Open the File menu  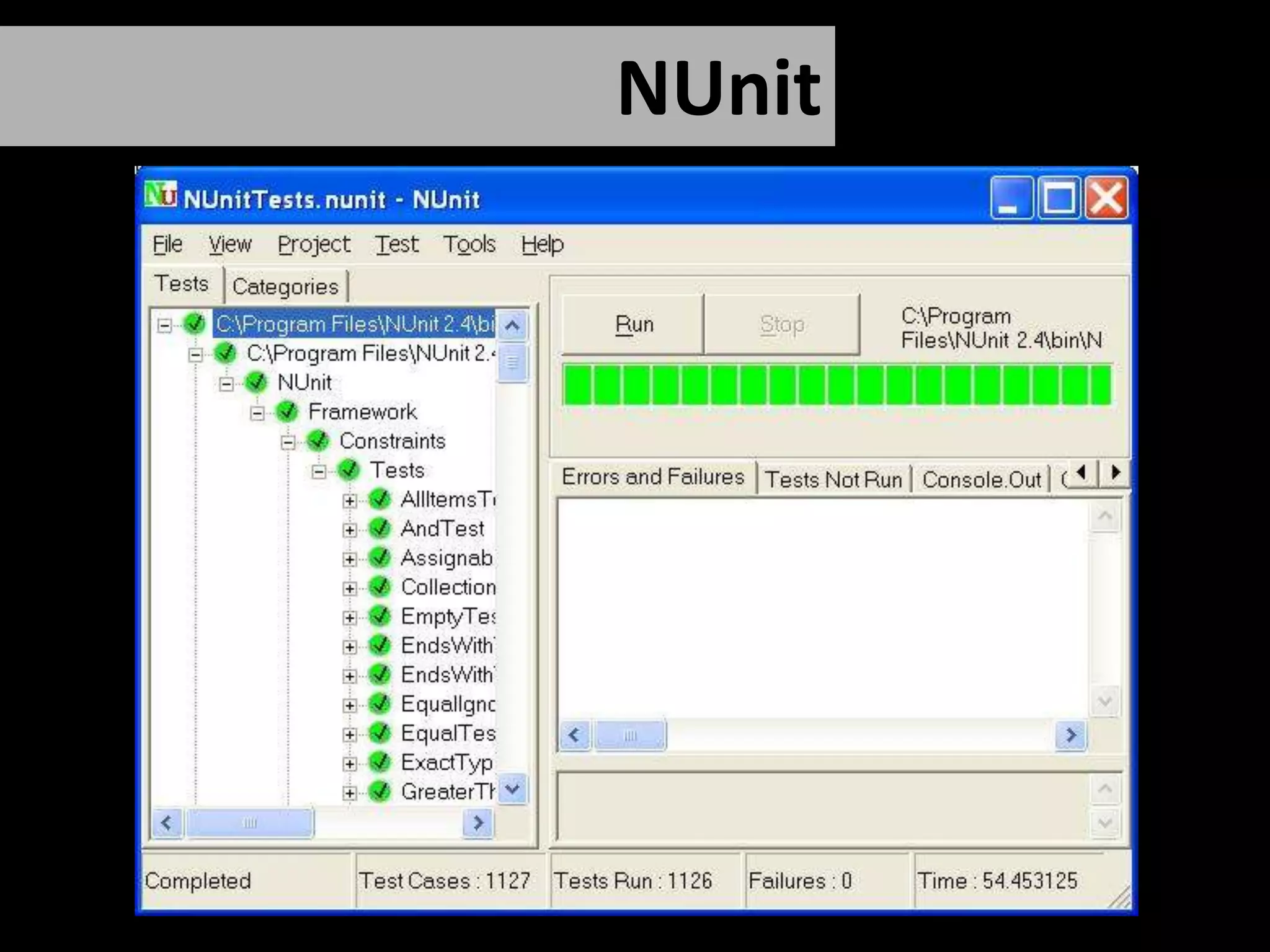point(167,244)
